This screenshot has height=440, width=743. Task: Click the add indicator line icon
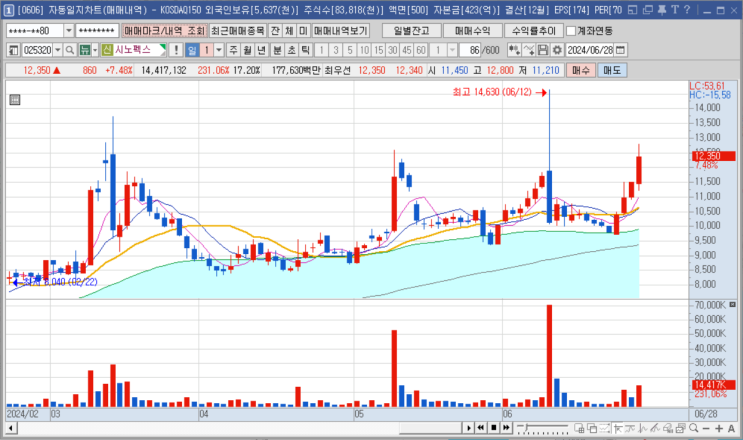click(529, 50)
